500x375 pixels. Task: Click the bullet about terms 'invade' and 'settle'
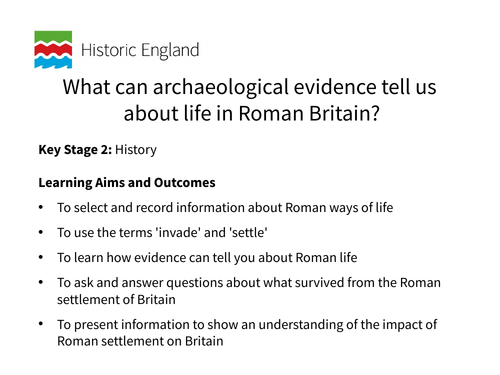click(x=162, y=232)
